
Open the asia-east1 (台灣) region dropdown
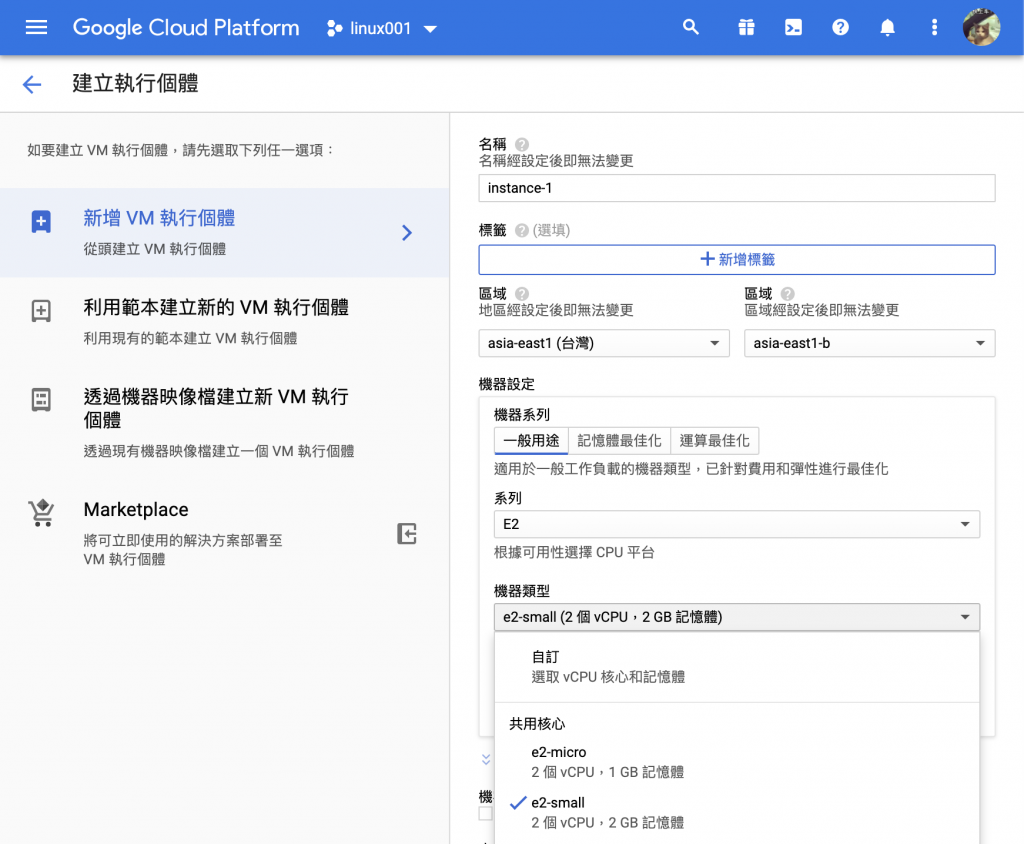pyautogui.click(x=604, y=343)
